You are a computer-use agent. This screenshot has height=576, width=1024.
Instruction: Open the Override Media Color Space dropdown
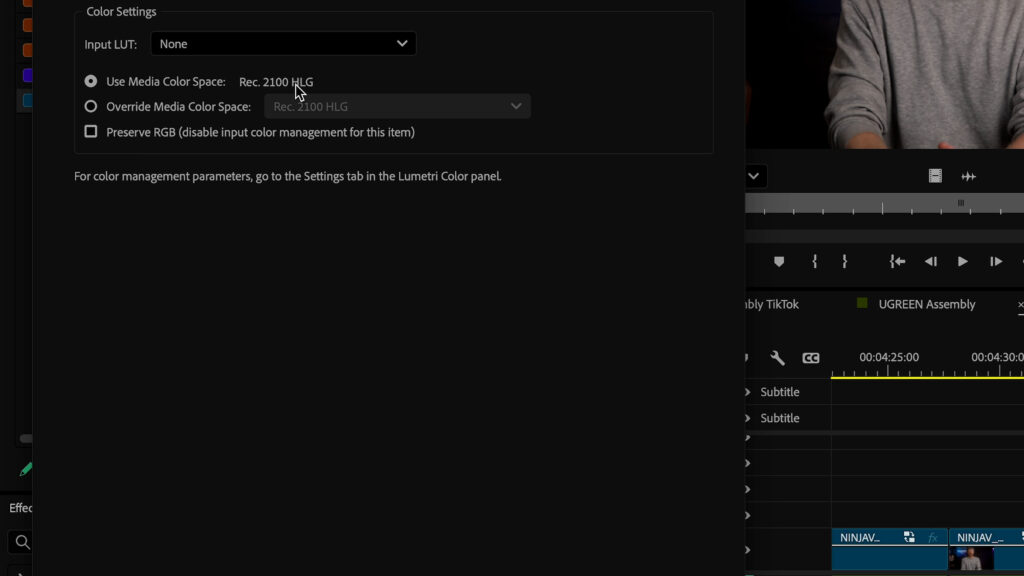397,106
